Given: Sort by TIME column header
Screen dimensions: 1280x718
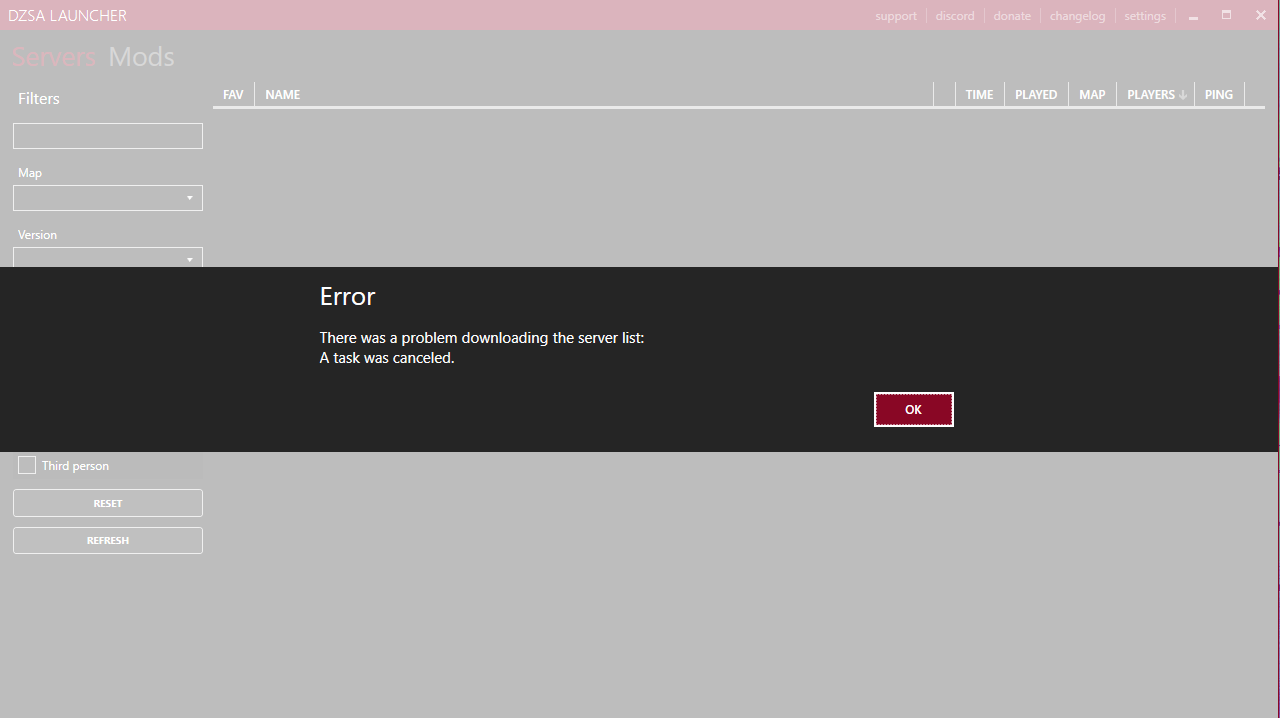Looking at the screenshot, I should click(979, 94).
